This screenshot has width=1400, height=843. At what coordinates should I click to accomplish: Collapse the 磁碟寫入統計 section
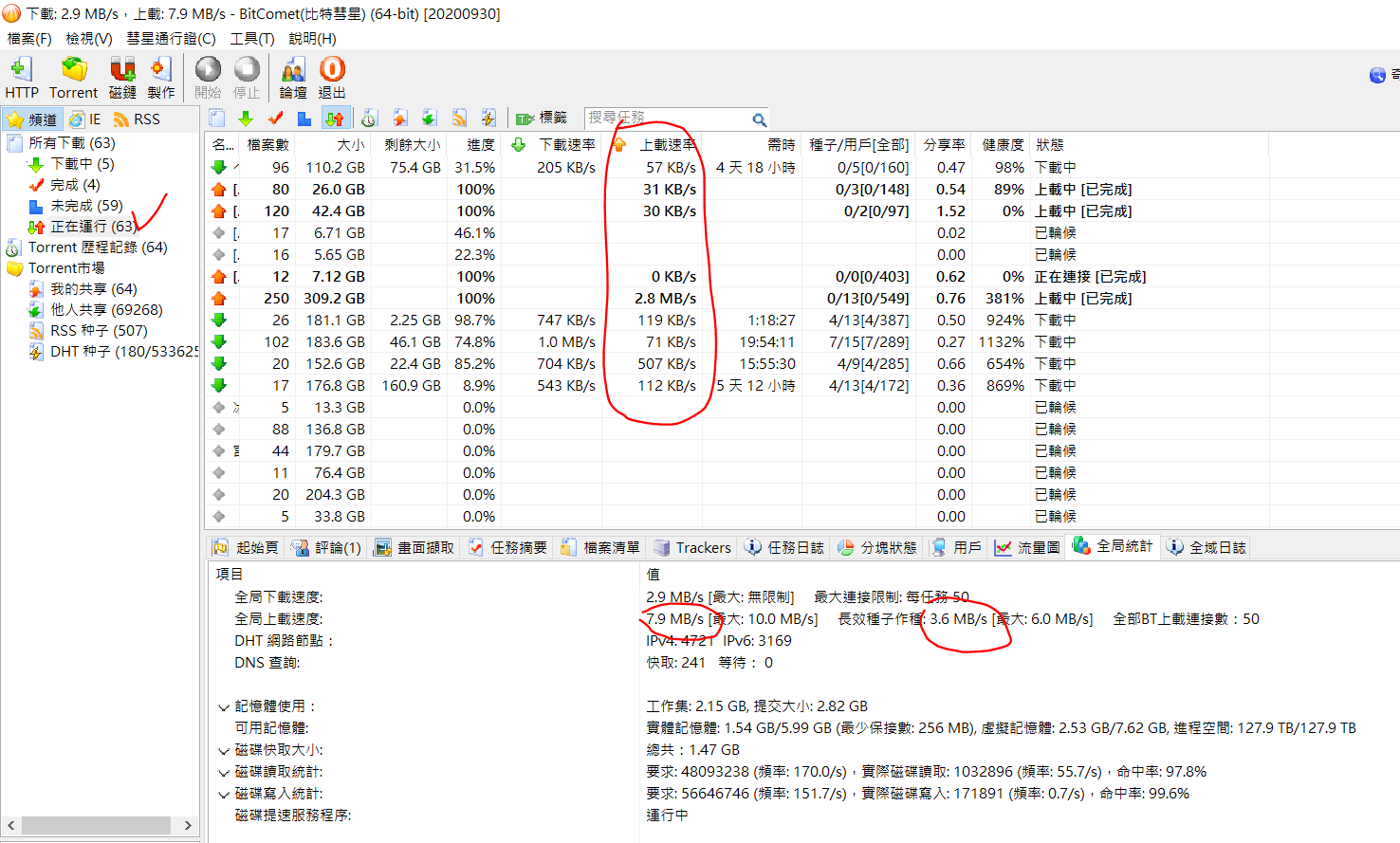tap(224, 795)
